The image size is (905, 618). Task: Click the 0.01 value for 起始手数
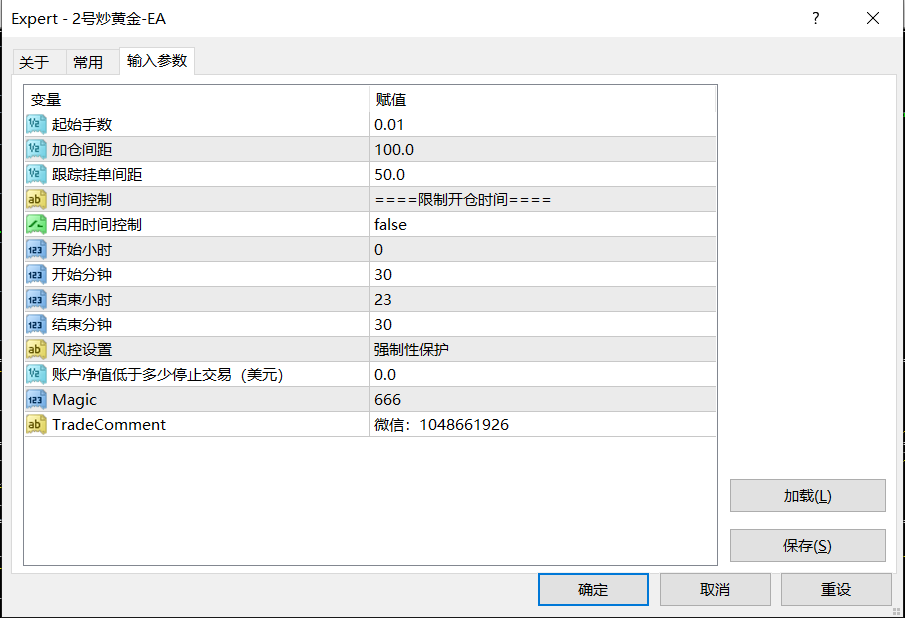[x=389, y=125]
